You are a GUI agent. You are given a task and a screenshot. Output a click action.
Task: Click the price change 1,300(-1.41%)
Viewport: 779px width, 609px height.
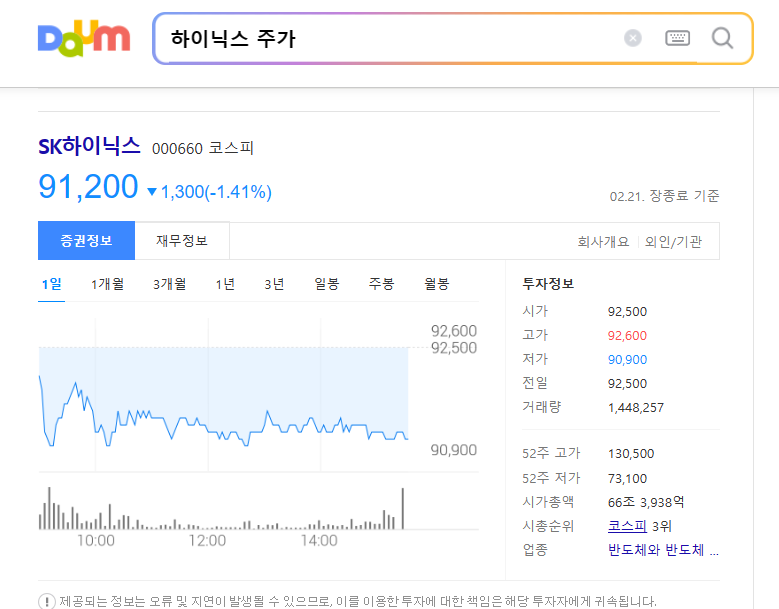(210, 192)
